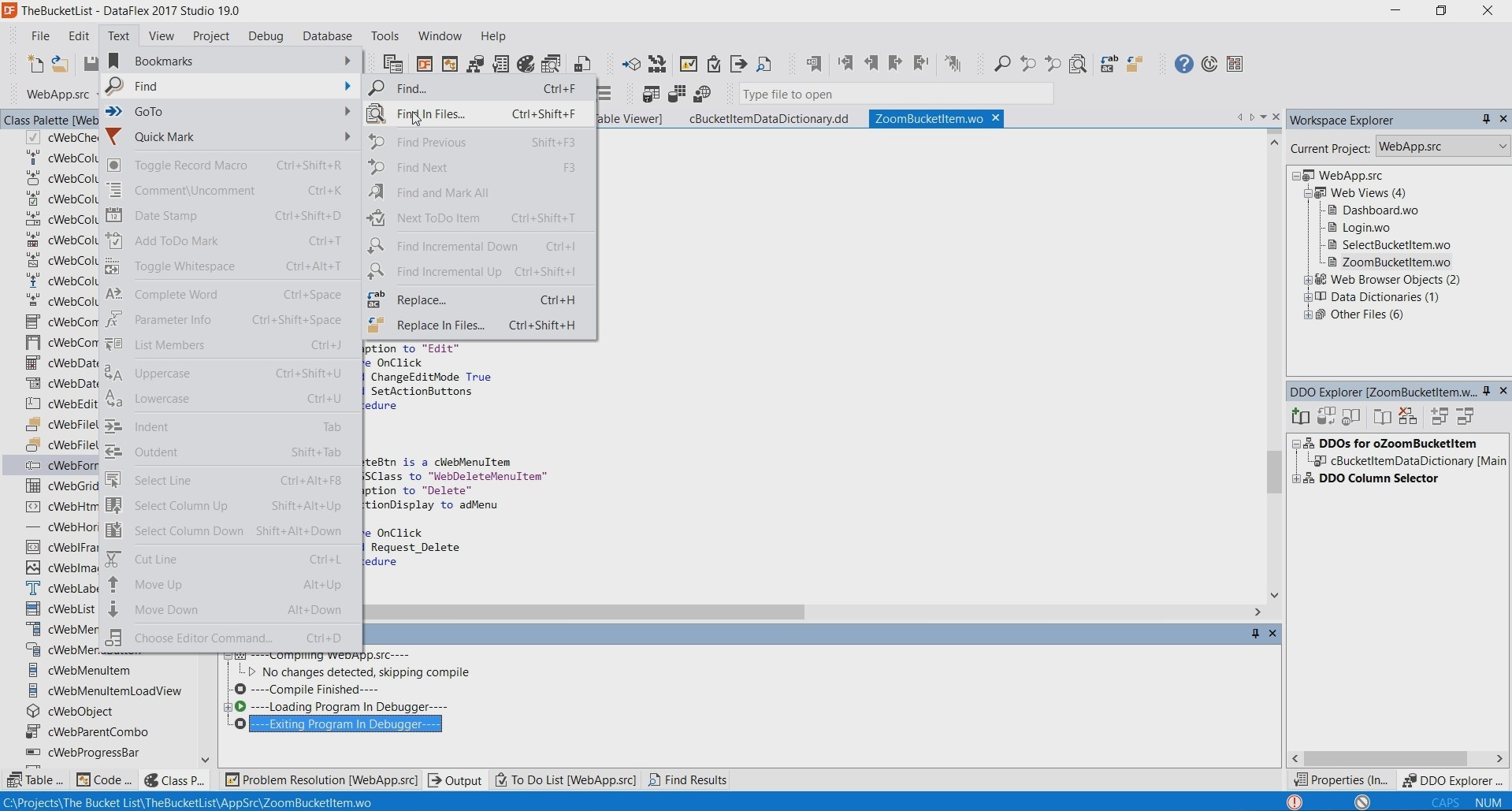Pin the Workspace Explorer panel
1512x811 pixels.
[1486, 119]
